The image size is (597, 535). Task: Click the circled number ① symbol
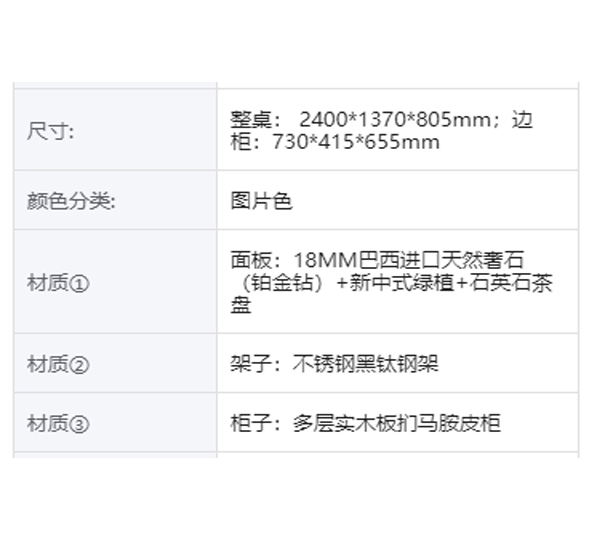(79, 284)
